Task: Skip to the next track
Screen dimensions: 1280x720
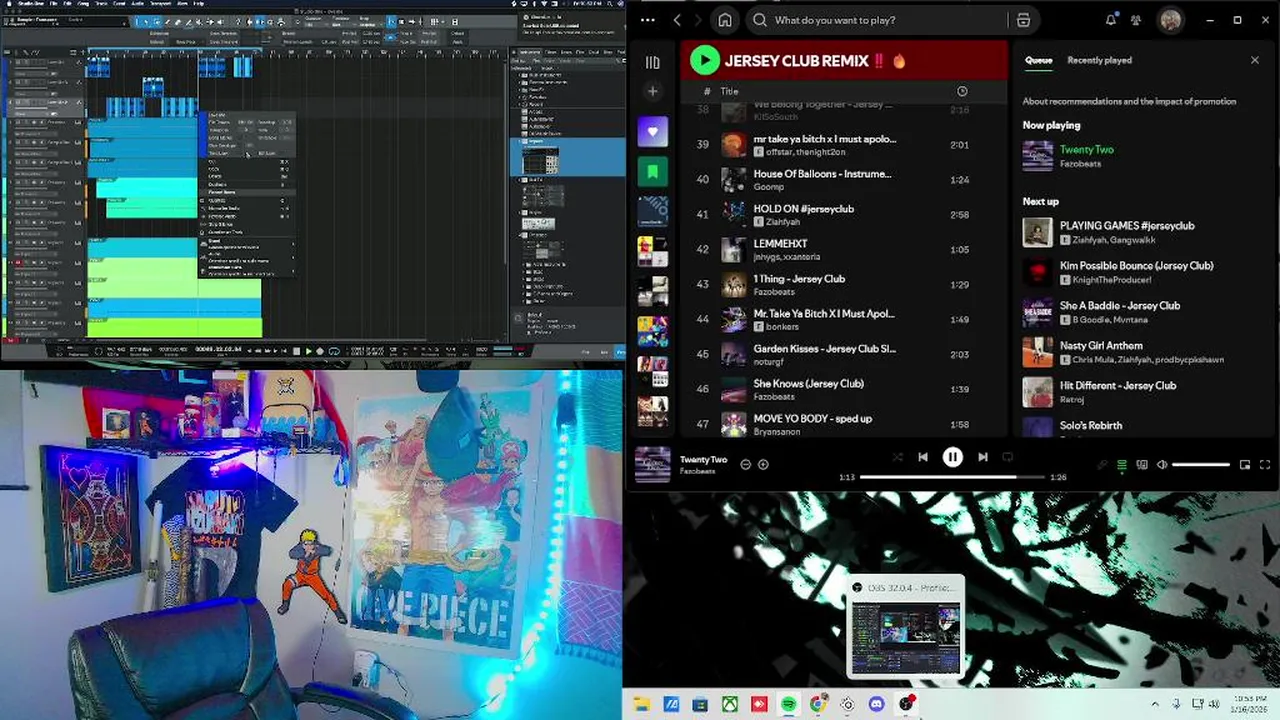Action: point(983,457)
